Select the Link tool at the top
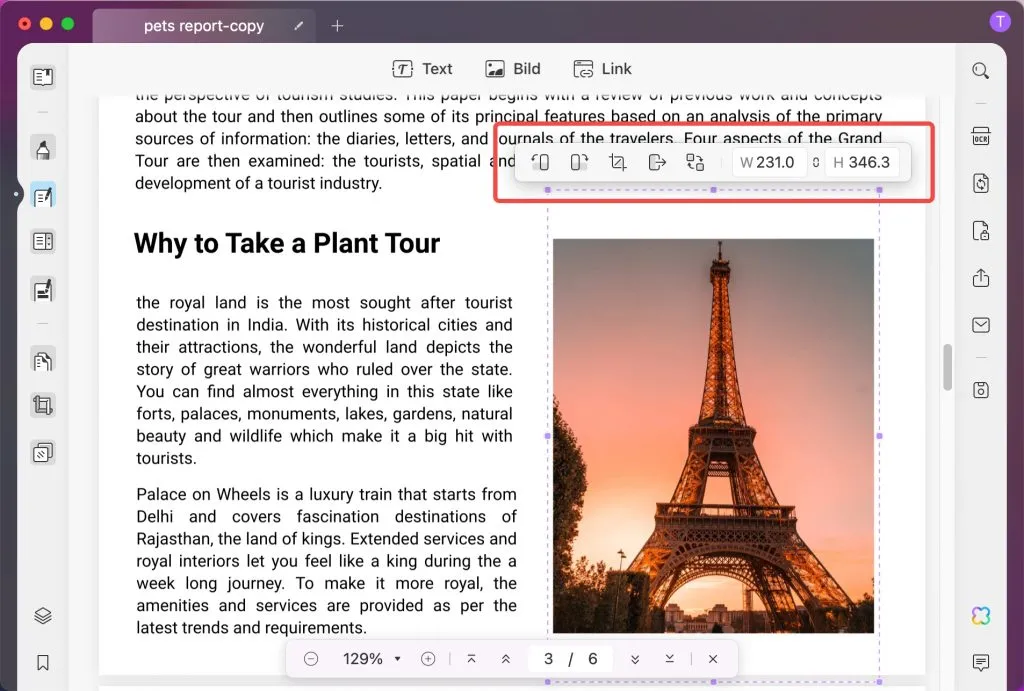This screenshot has height=691, width=1024. (603, 68)
